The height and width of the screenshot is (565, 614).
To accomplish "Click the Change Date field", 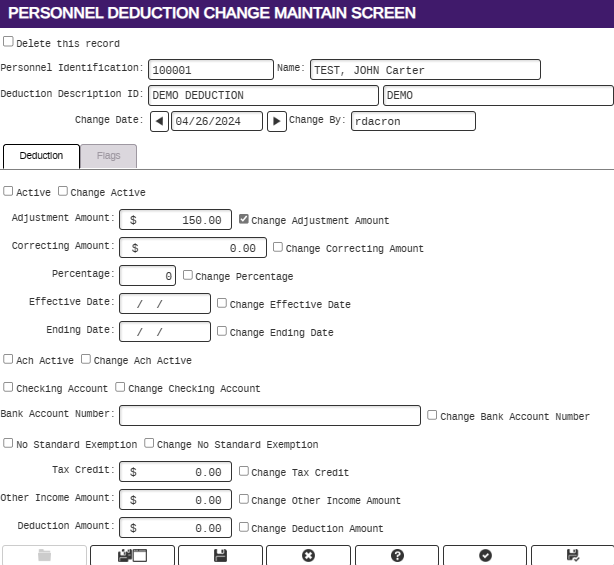I will point(217,121).
